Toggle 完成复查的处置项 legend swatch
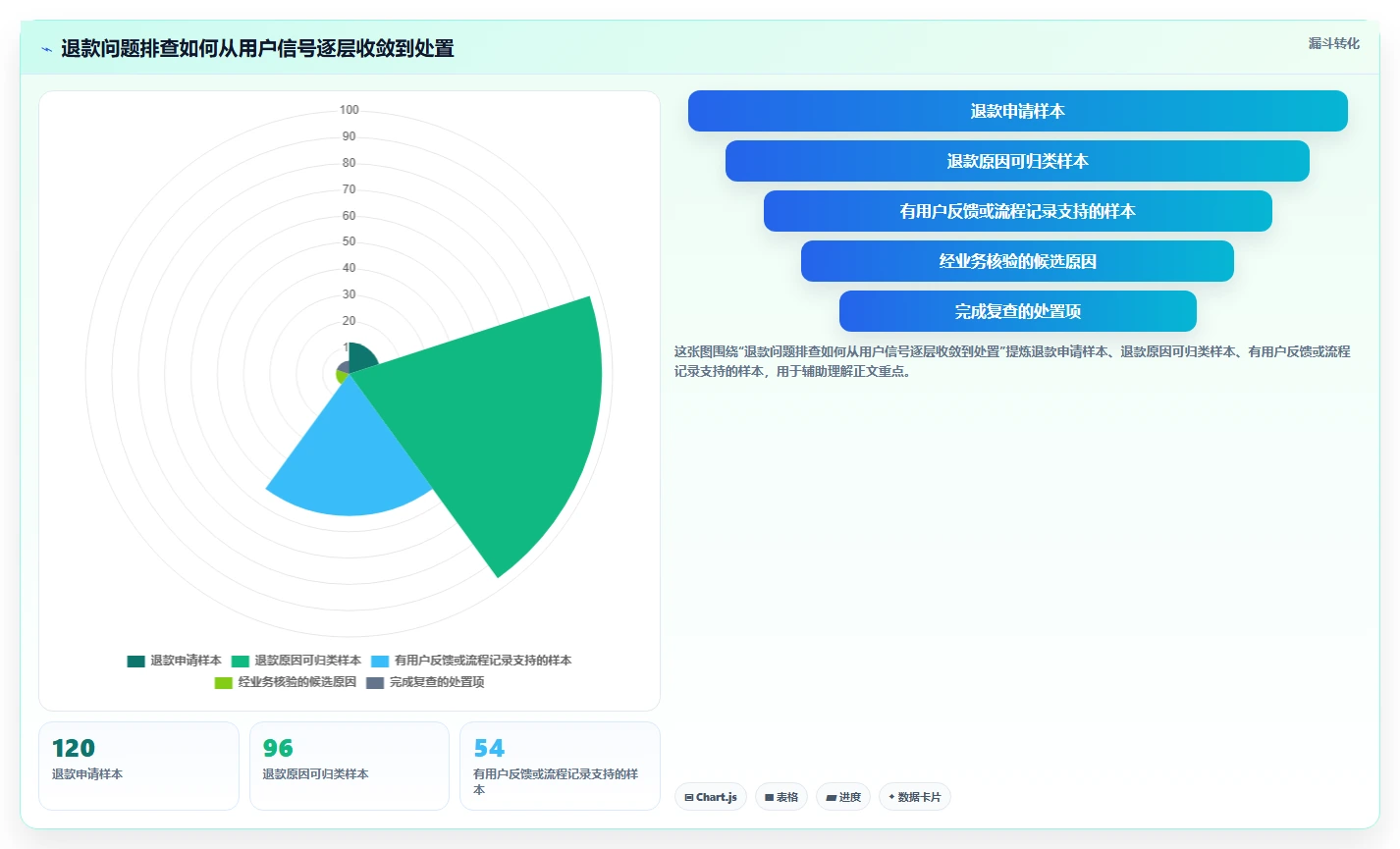The width and height of the screenshot is (1400, 849). click(x=375, y=683)
